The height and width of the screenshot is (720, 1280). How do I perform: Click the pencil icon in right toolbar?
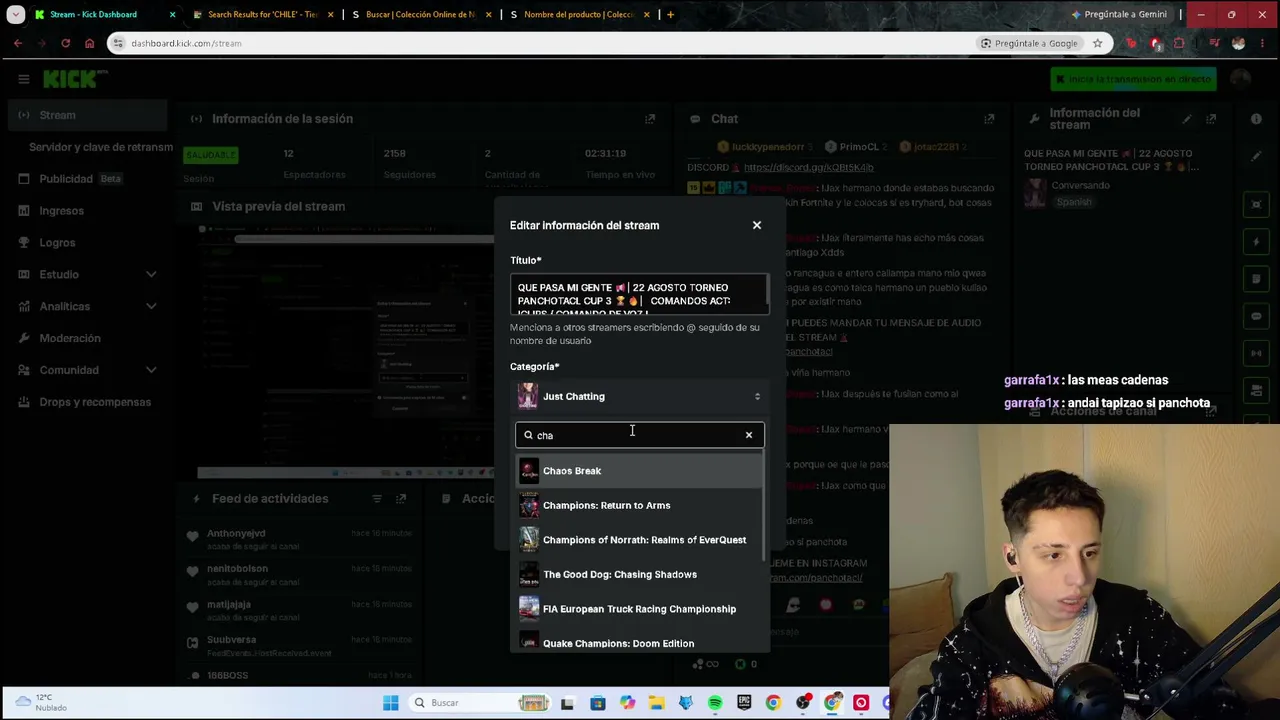[1257, 156]
